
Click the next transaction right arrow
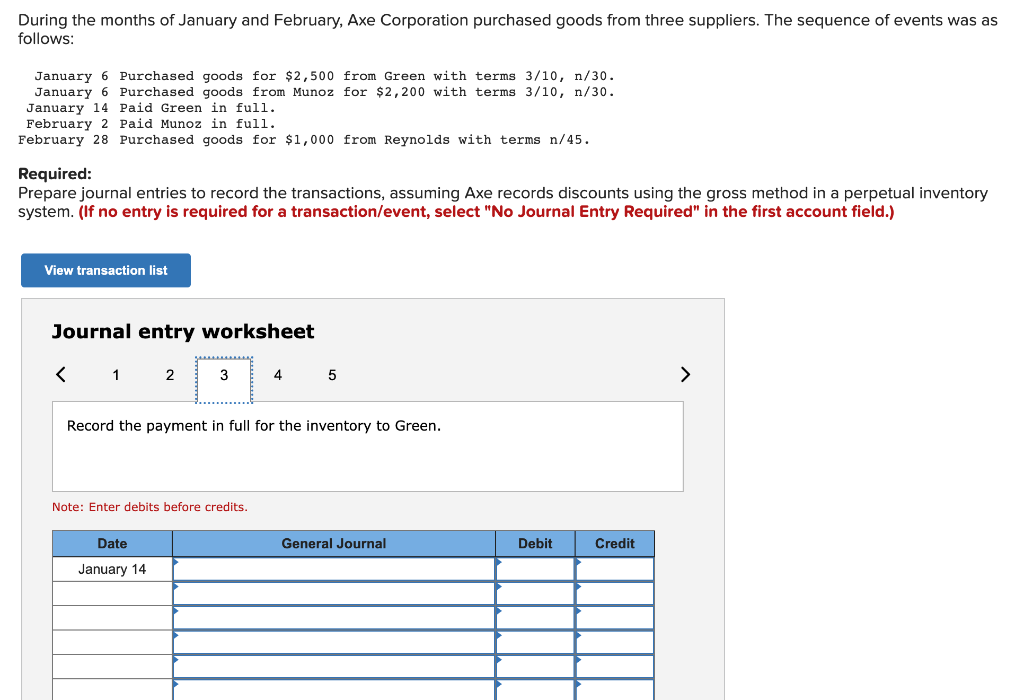pyautogui.click(x=685, y=374)
